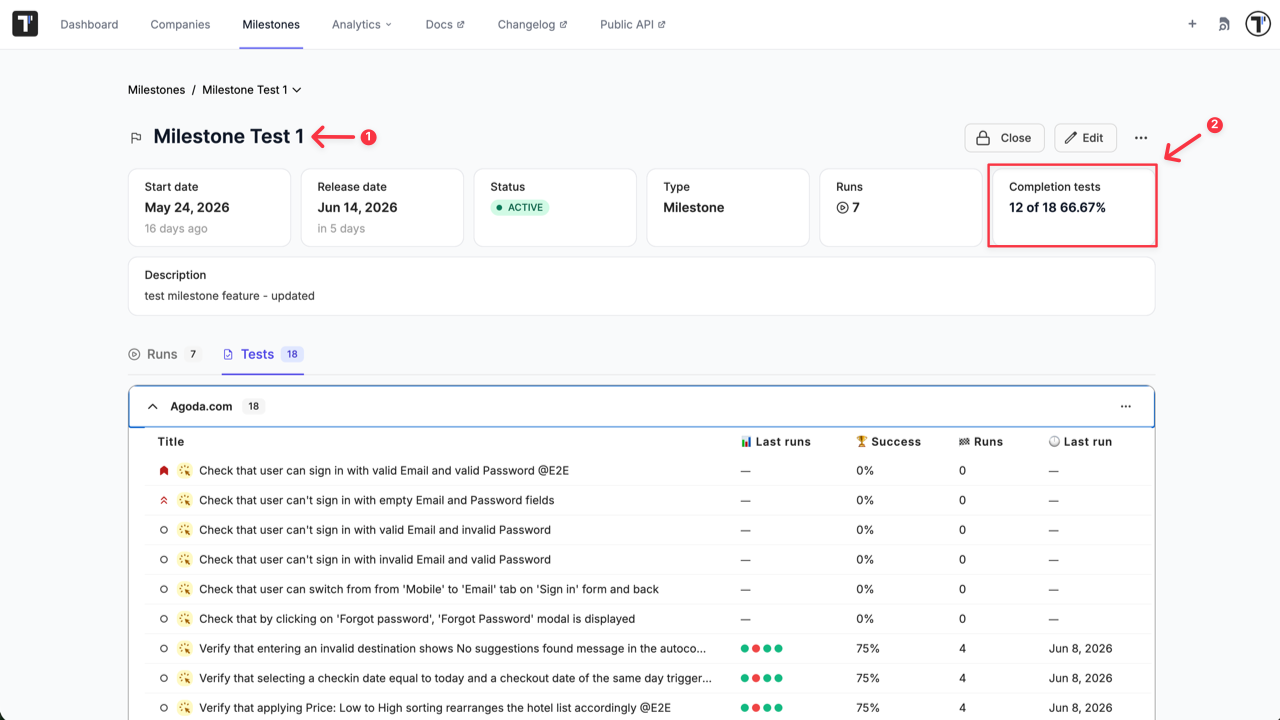Switch to the Runs tab

(165, 354)
